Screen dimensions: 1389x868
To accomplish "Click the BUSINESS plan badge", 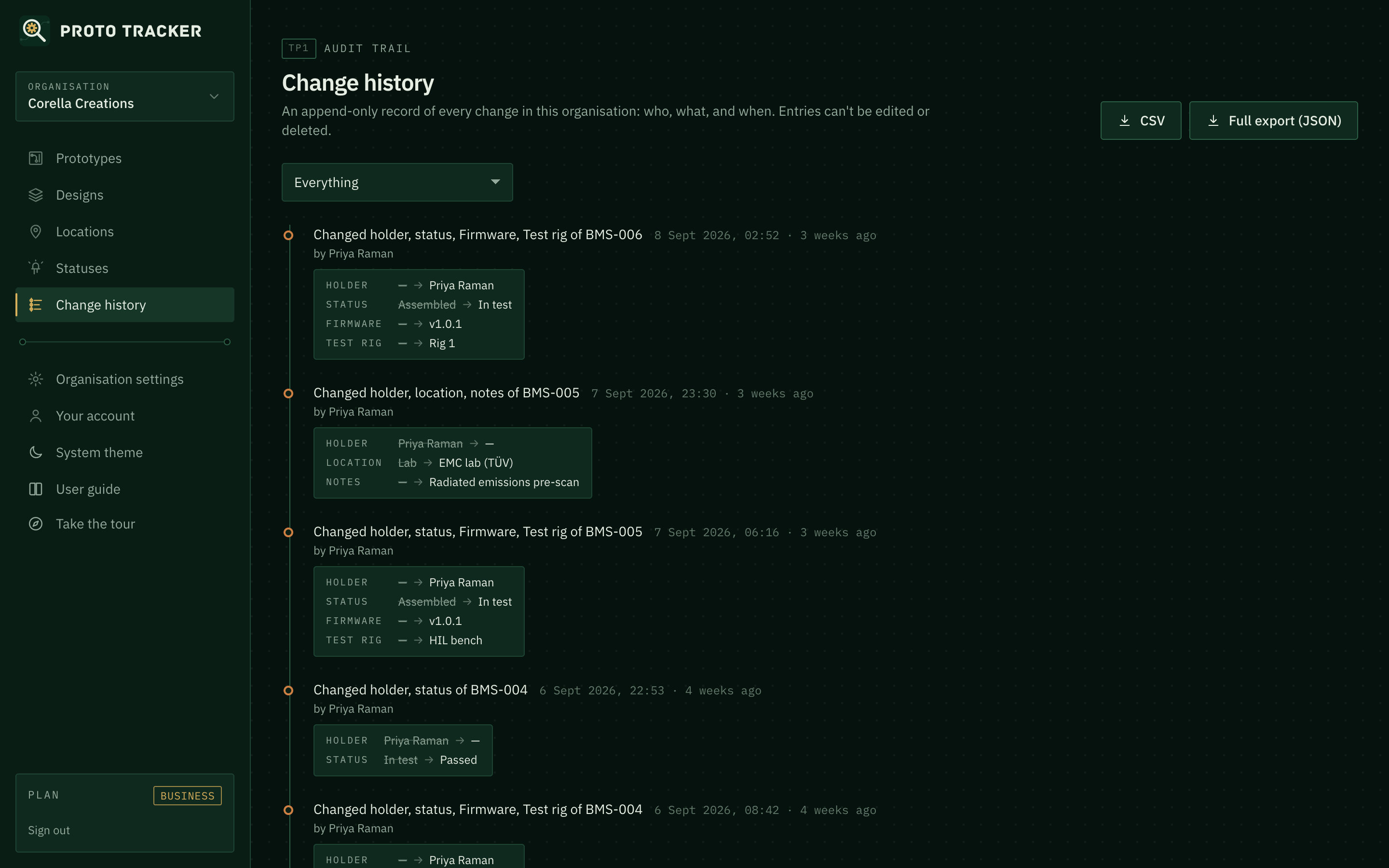I will [x=187, y=796].
